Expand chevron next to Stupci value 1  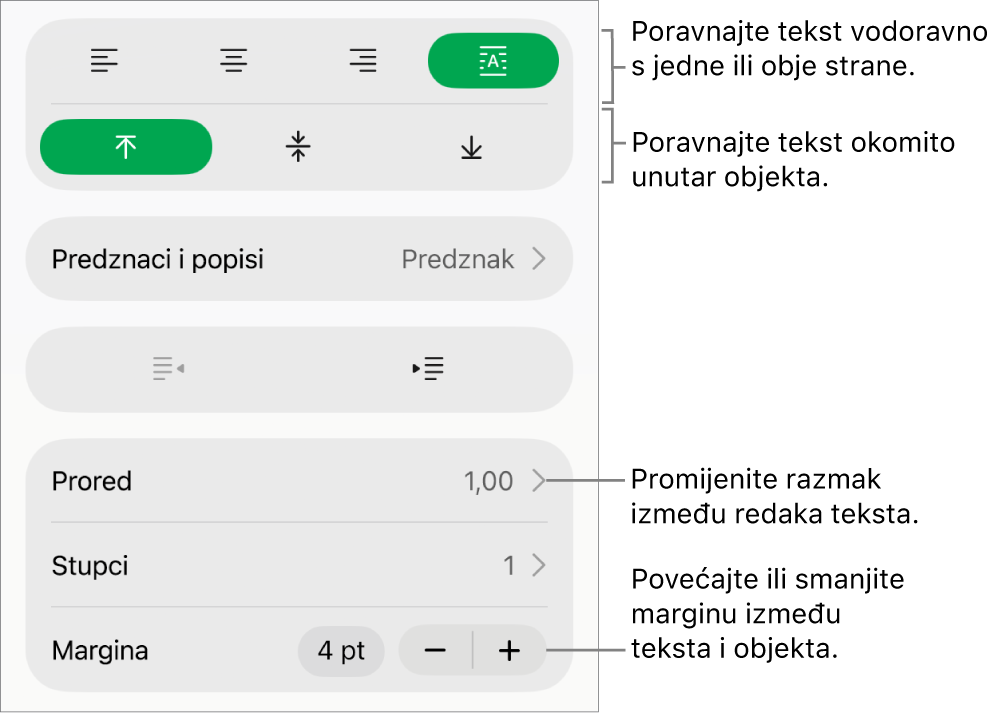tap(539, 565)
